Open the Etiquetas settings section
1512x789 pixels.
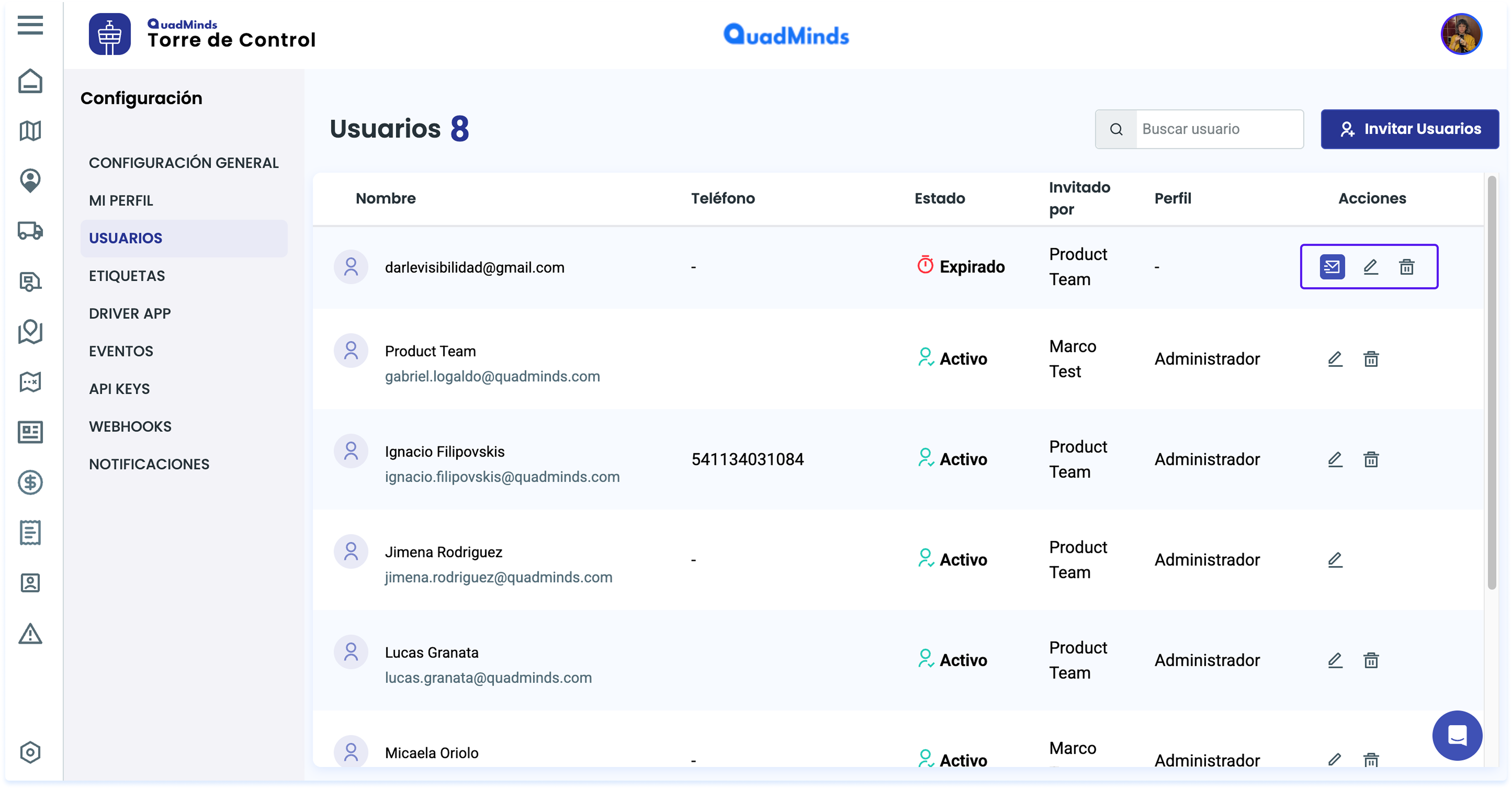click(127, 276)
